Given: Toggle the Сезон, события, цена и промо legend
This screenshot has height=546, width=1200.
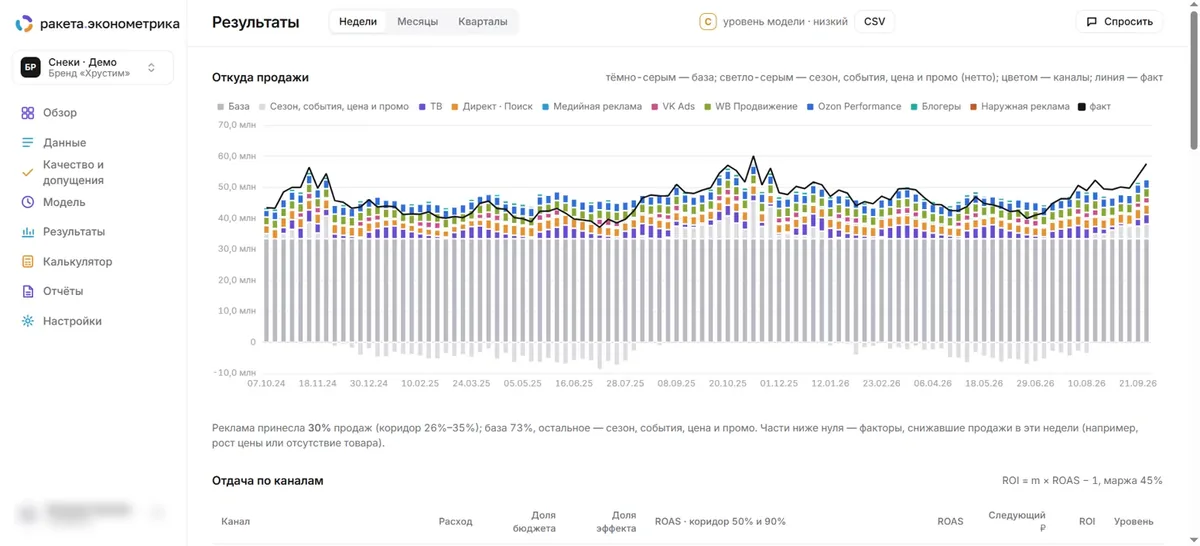Looking at the screenshot, I should click(334, 107).
